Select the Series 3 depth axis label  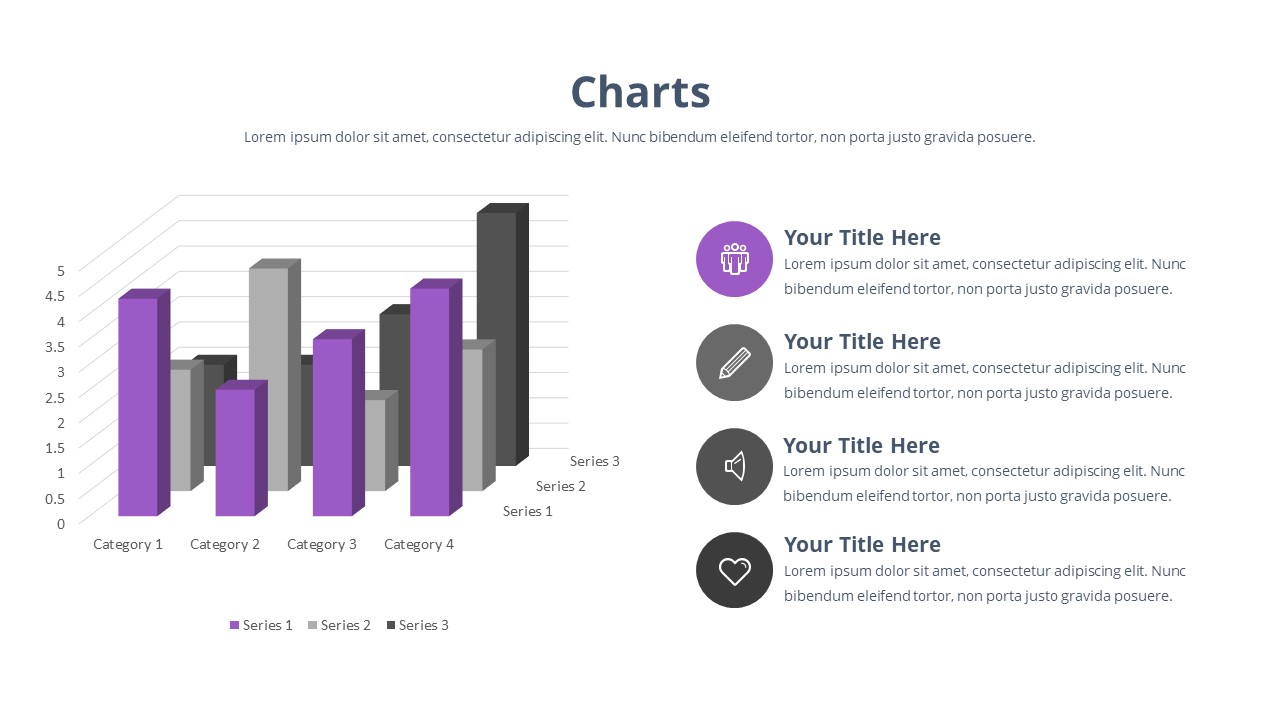595,461
